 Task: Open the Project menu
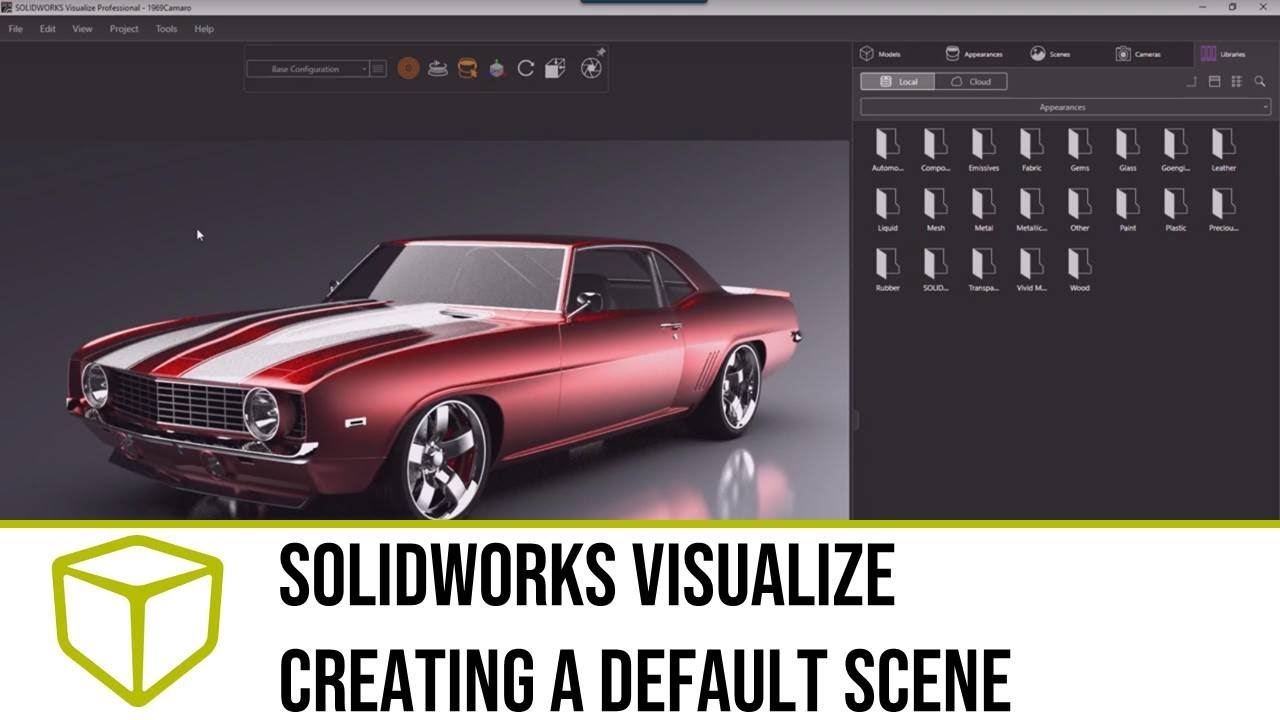coord(124,29)
